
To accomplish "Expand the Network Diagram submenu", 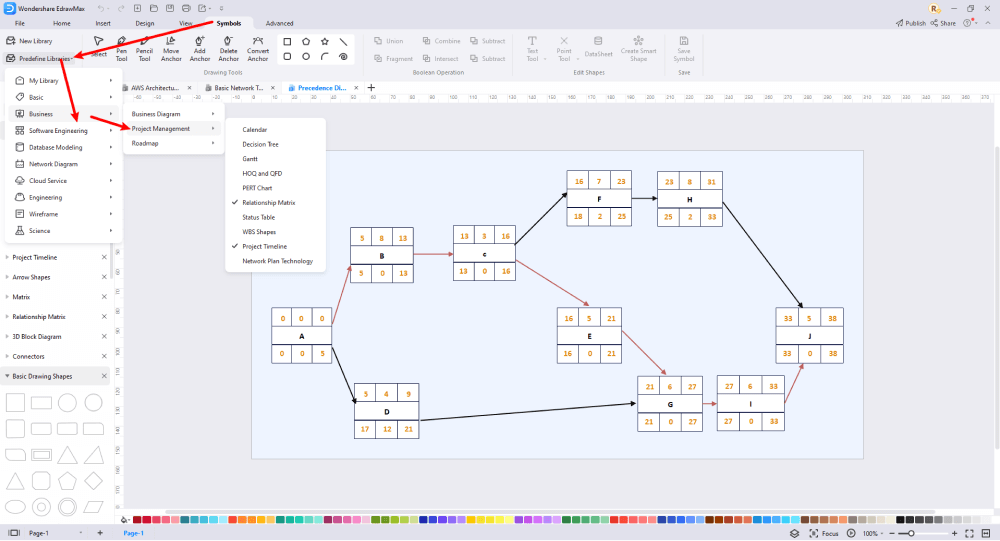I will tap(62, 164).
